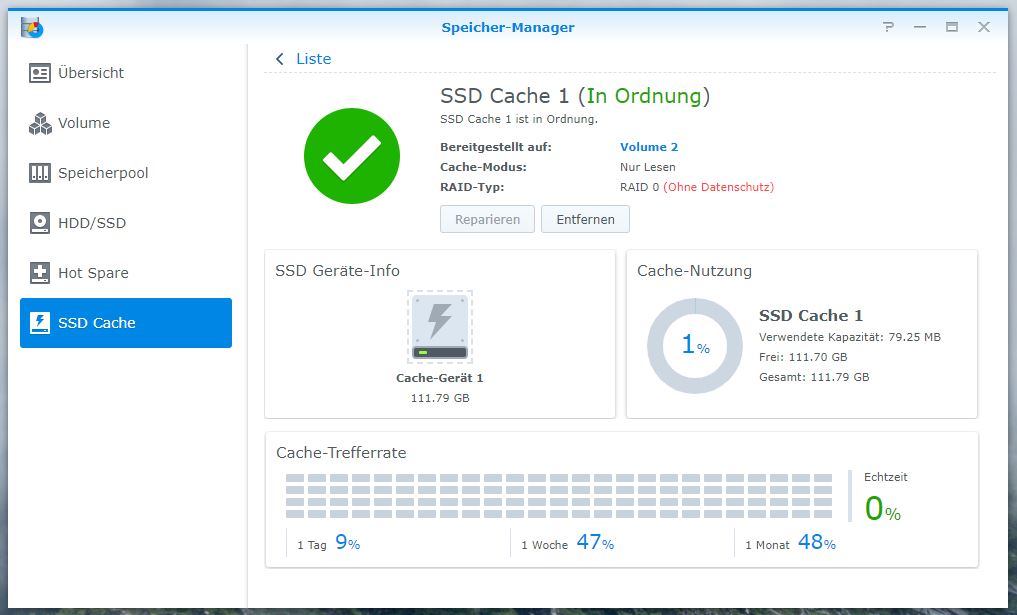Screen dimensions: 1017x615
Task: Click the Speicher-Manager app icon in title bar
Action: pyautogui.click(x=32, y=27)
